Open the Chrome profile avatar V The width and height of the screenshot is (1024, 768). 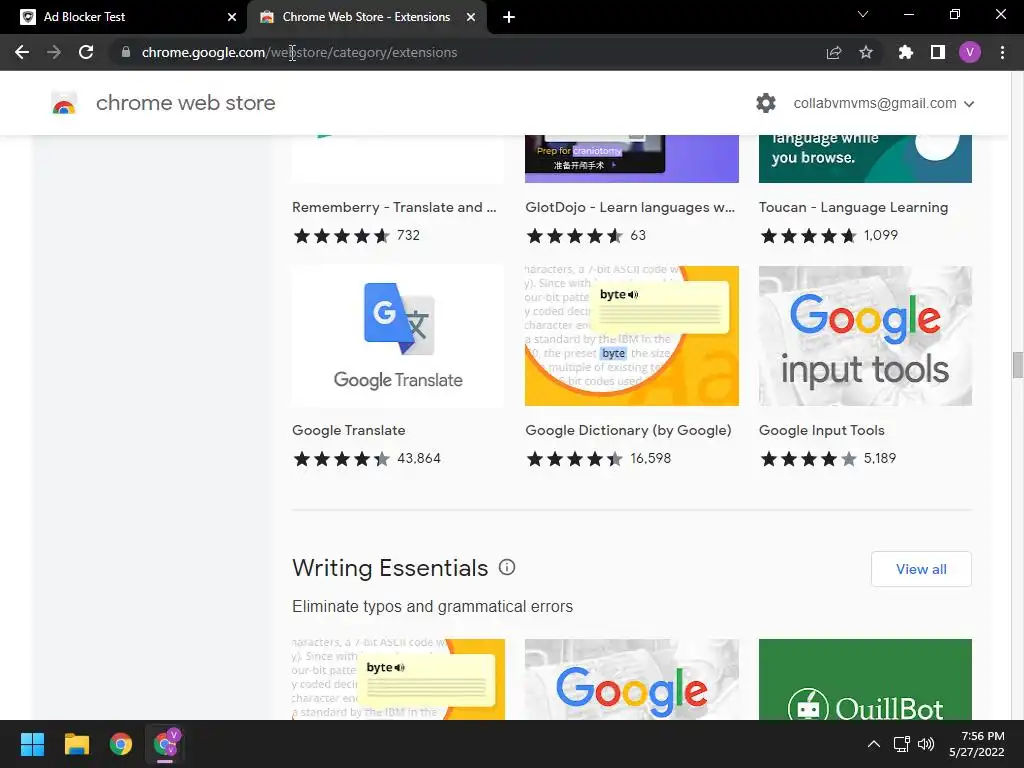970,52
